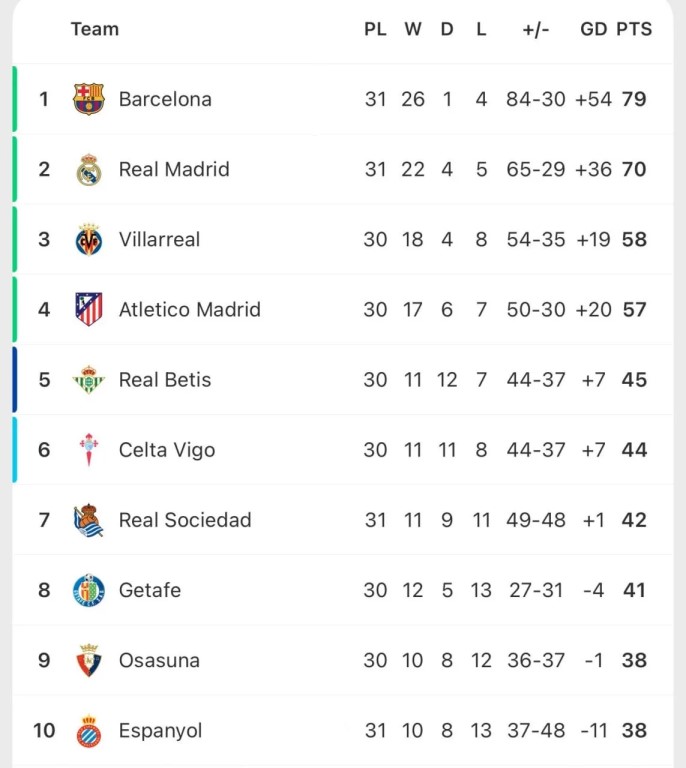Screen dimensions: 686x768
Task: Click the Real Sociedad crest icon
Action: 89,520
